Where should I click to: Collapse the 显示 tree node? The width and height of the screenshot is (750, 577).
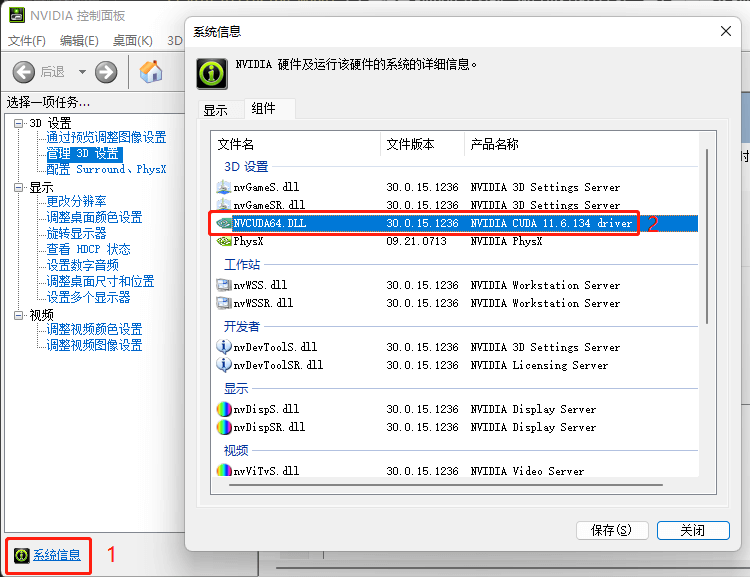(18, 187)
